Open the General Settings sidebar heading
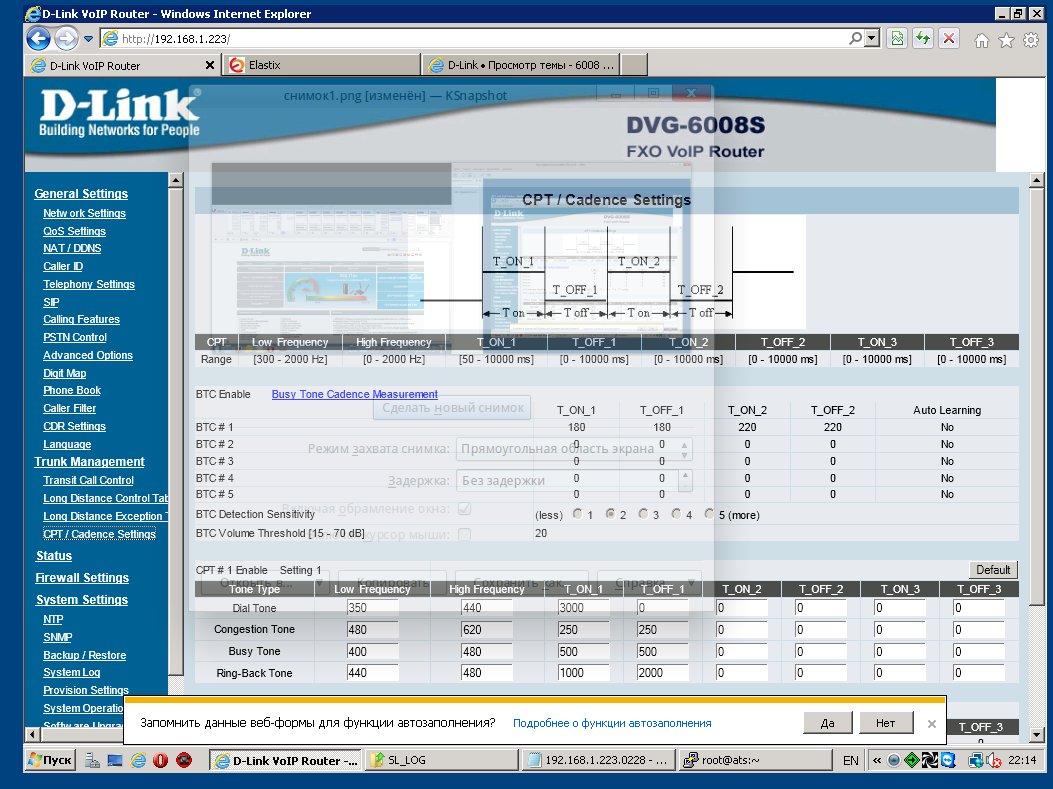Image resolution: width=1053 pixels, height=789 pixels. [x=81, y=193]
